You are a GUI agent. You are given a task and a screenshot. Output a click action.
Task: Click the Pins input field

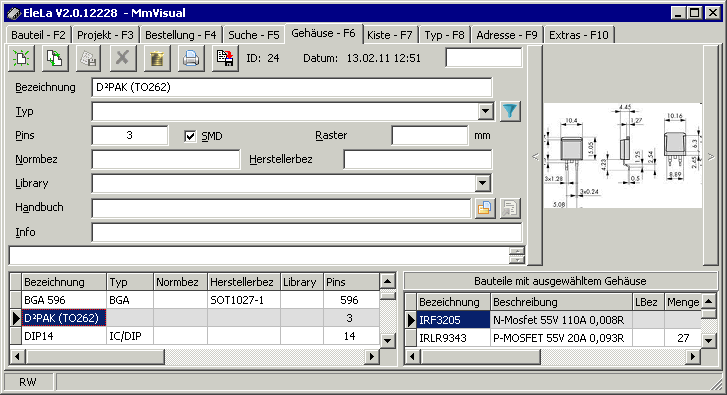tap(130, 135)
